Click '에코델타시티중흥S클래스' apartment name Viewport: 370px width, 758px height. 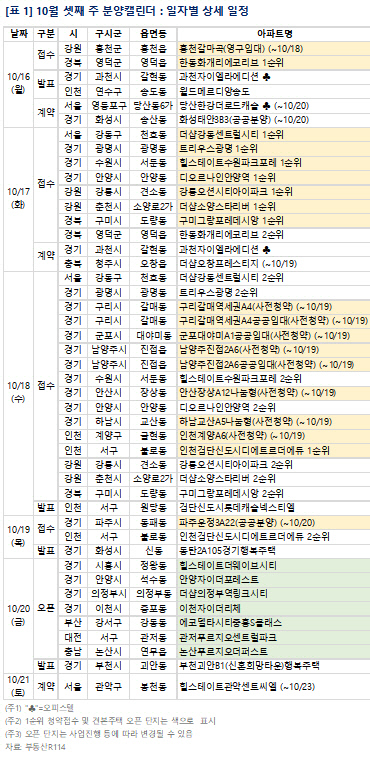click(230, 623)
